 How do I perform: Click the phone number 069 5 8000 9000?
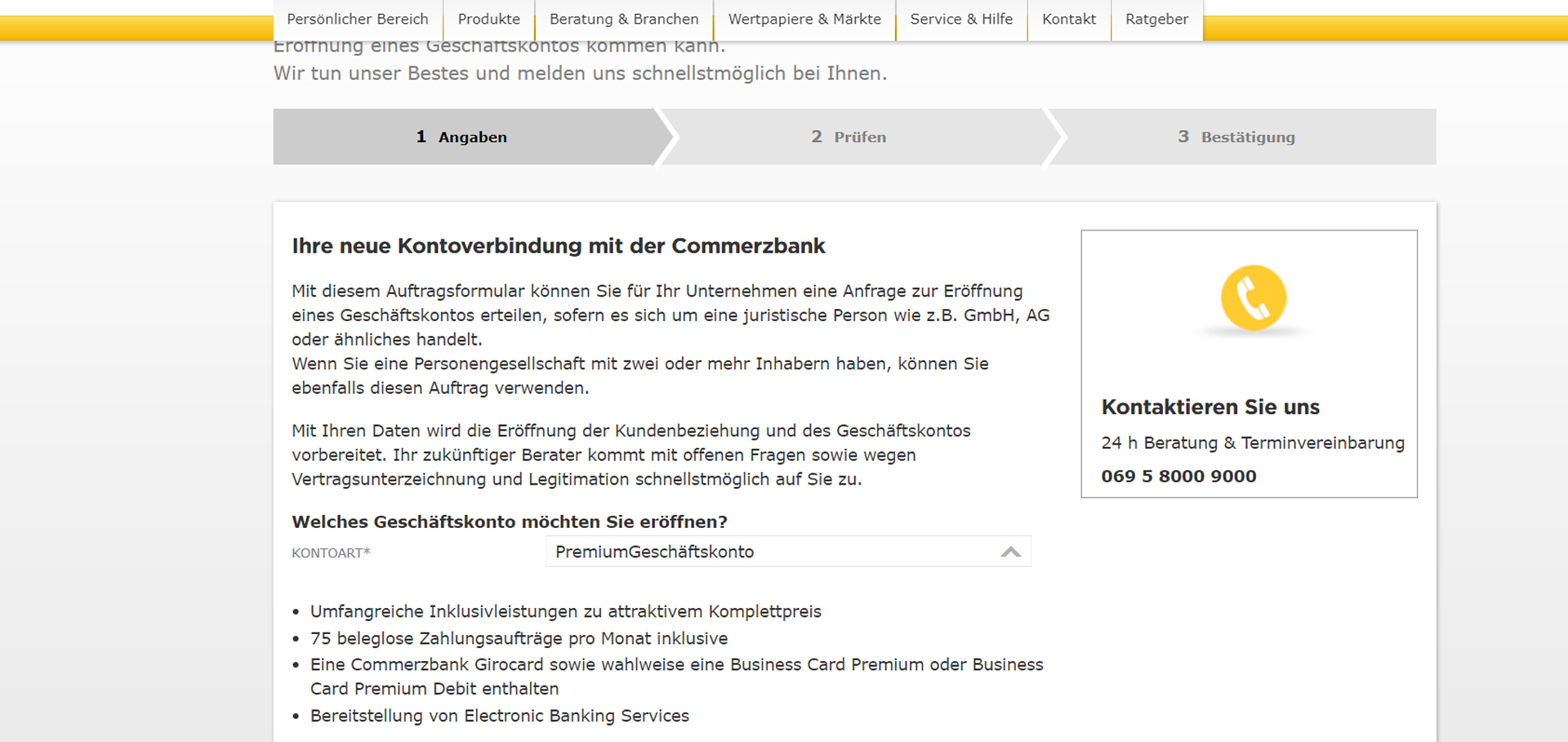(x=1178, y=476)
